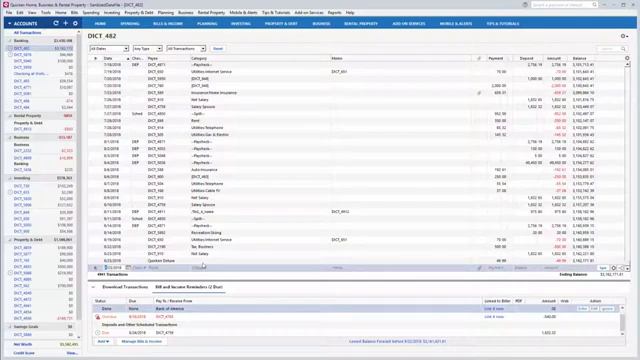Switch to the SPENDING tab
This screenshot has height=360, width=640.
pyautogui.click(x=130, y=24)
